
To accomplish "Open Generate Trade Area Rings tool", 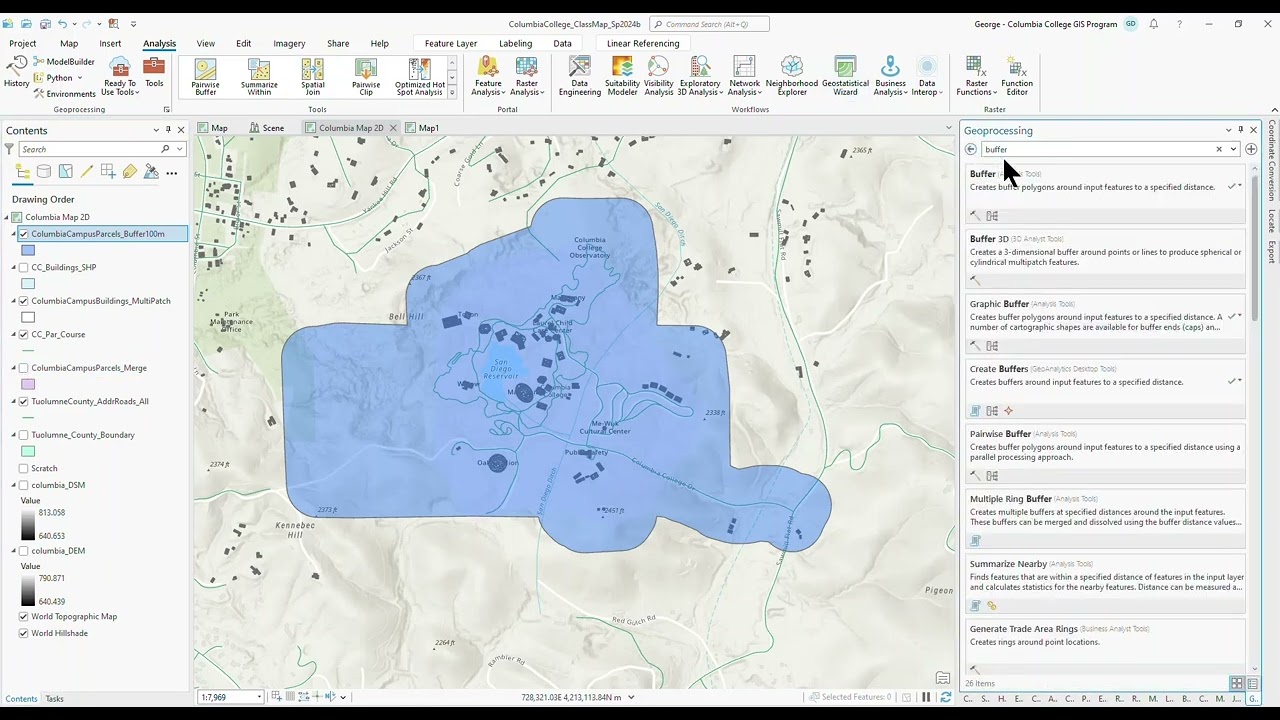I will 1105,647.
